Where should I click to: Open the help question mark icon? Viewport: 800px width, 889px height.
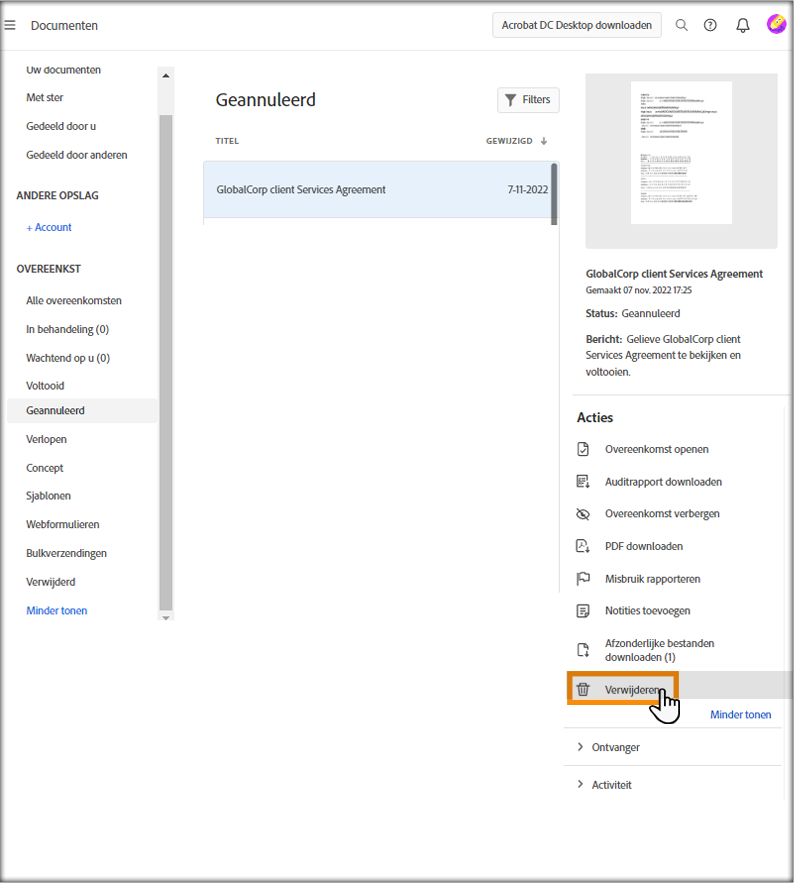(710, 25)
